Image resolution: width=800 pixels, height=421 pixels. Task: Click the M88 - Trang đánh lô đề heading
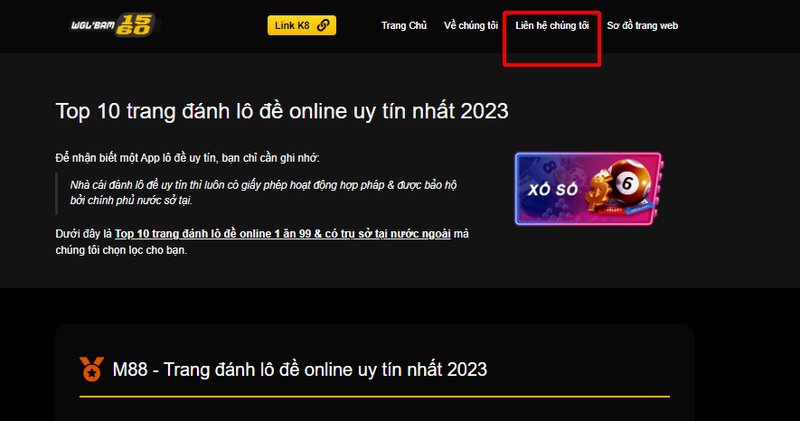click(x=299, y=369)
